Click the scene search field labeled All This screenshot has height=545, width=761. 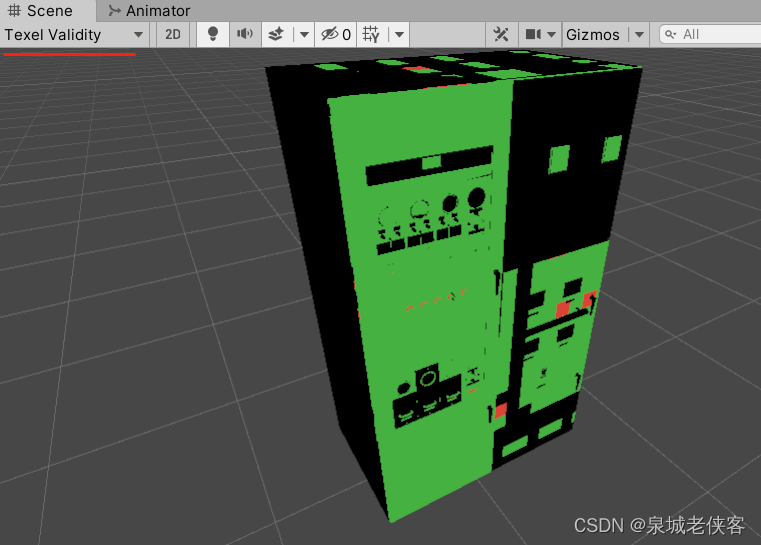[711, 34]
